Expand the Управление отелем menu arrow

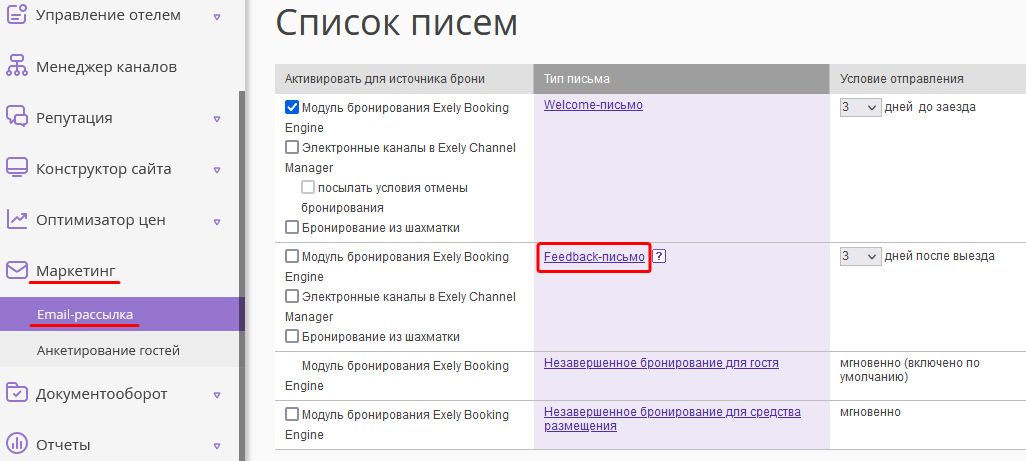pos(217,16)
